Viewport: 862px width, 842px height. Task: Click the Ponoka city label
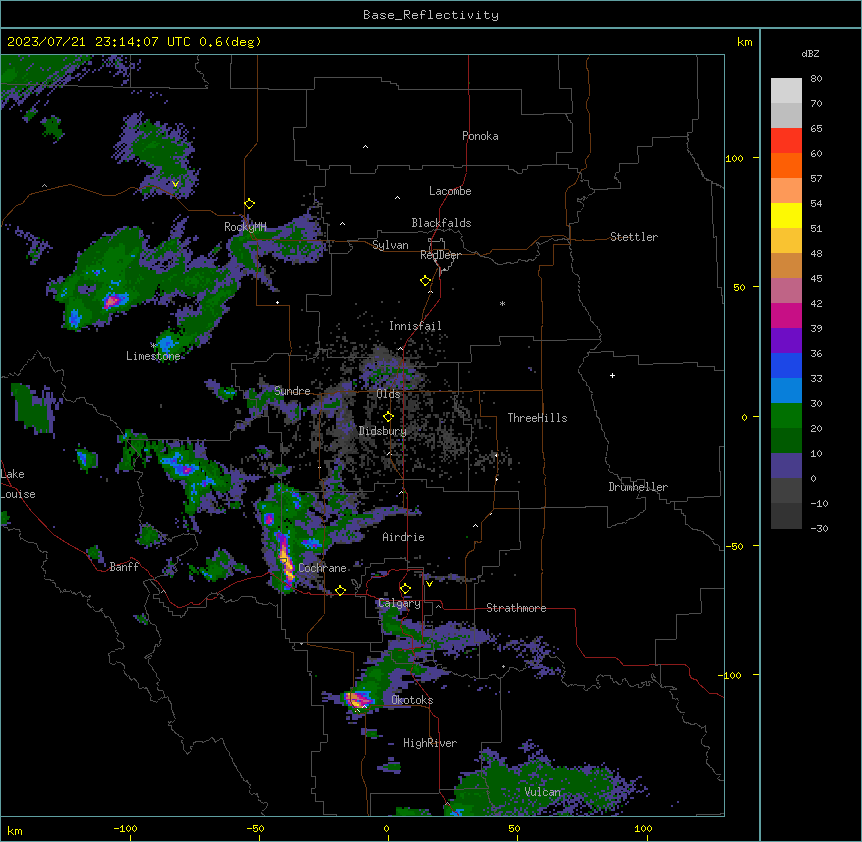pos(480,136)
